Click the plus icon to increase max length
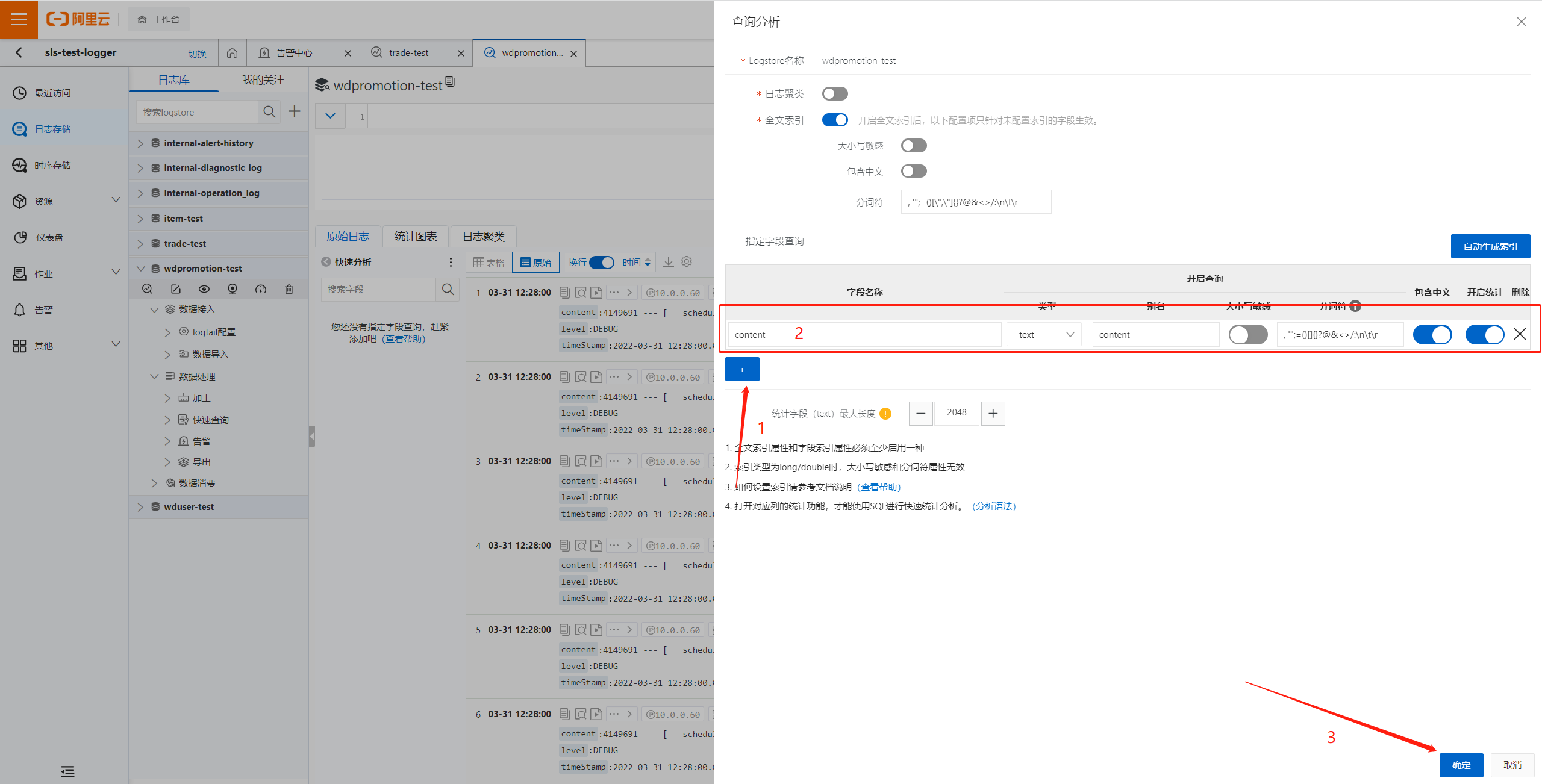The image size is (1542, 784). pos(993,413)
